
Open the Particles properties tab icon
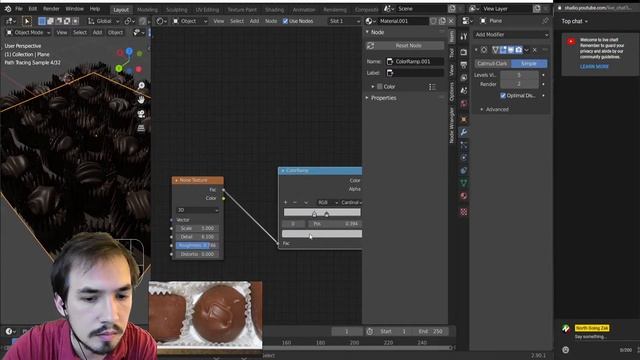(464, 145)
